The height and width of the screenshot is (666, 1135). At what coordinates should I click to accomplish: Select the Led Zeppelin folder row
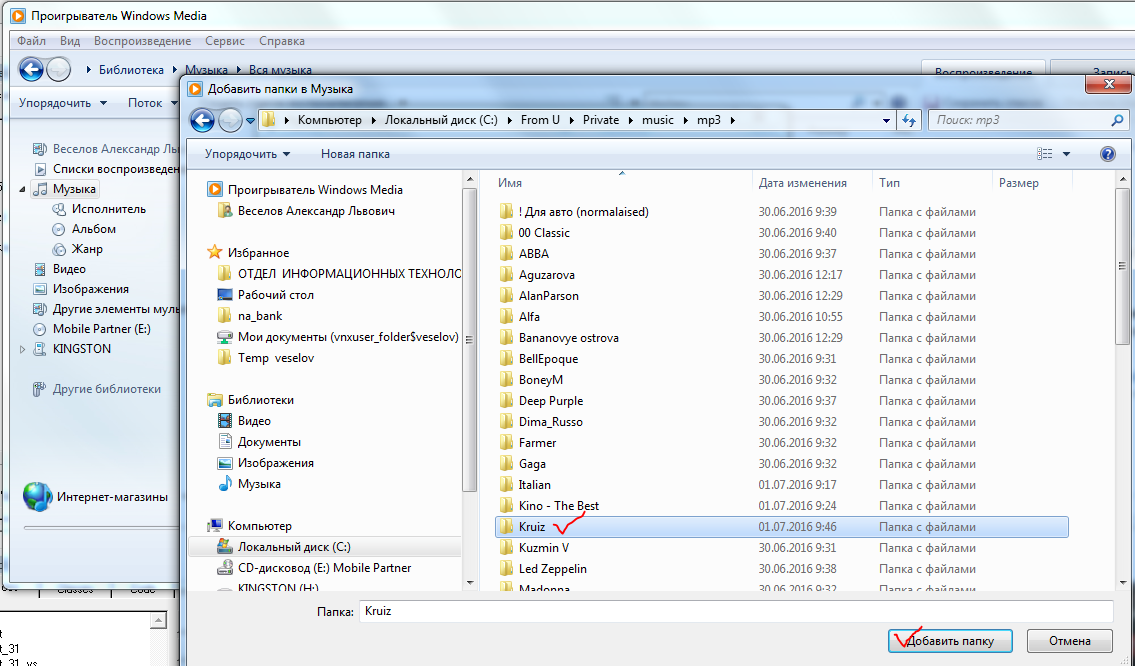pyautogui.click(x=780, y=569)
